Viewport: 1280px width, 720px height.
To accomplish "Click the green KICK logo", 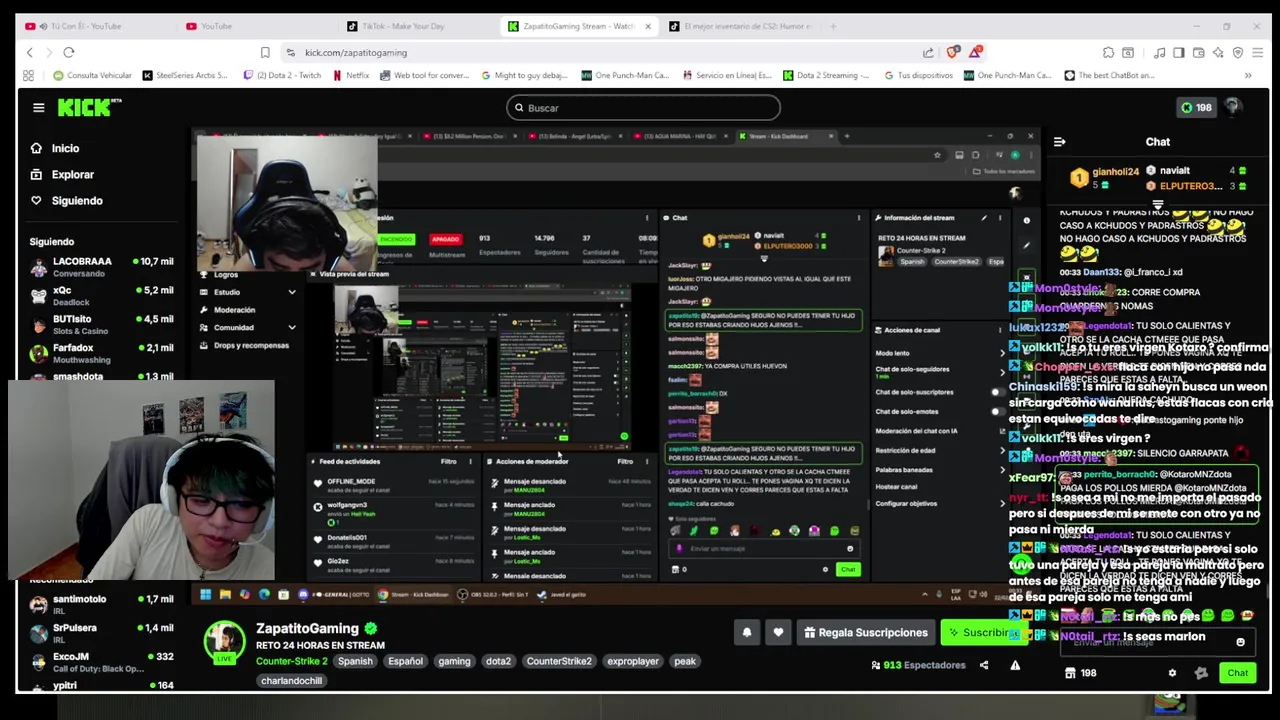I will [89, 108].
